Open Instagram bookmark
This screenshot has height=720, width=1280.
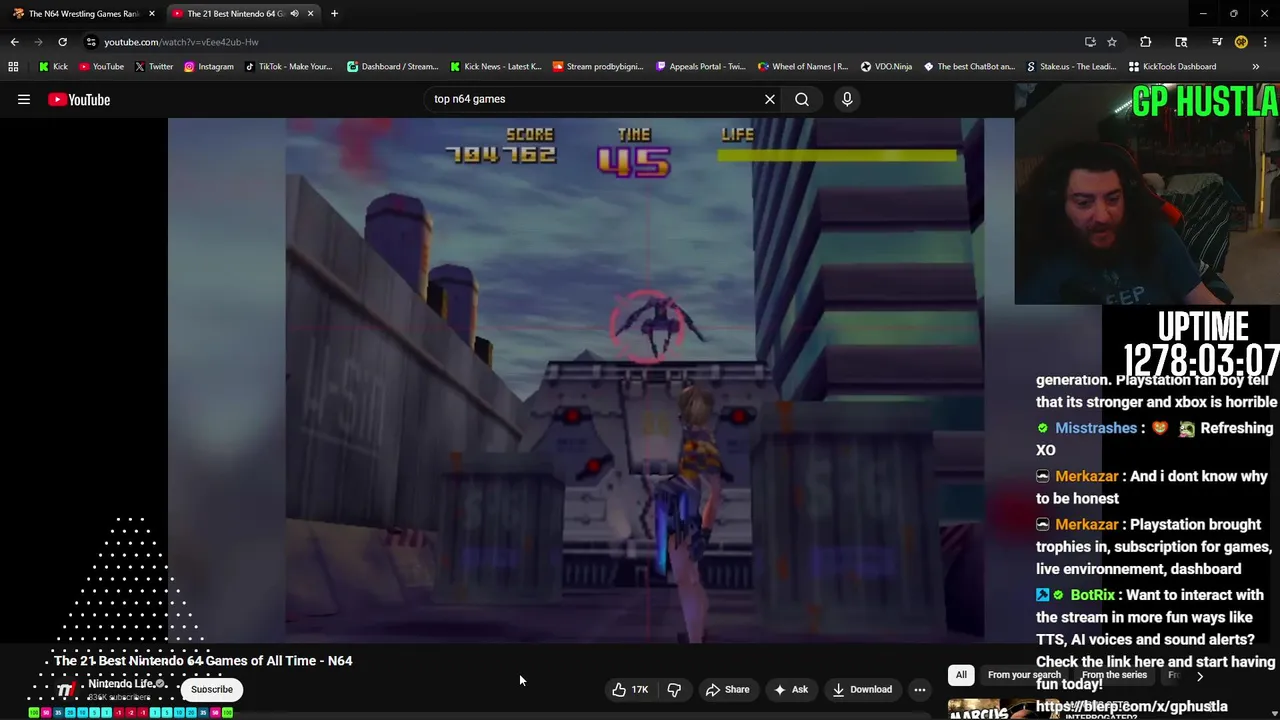[x=208, y=67]
